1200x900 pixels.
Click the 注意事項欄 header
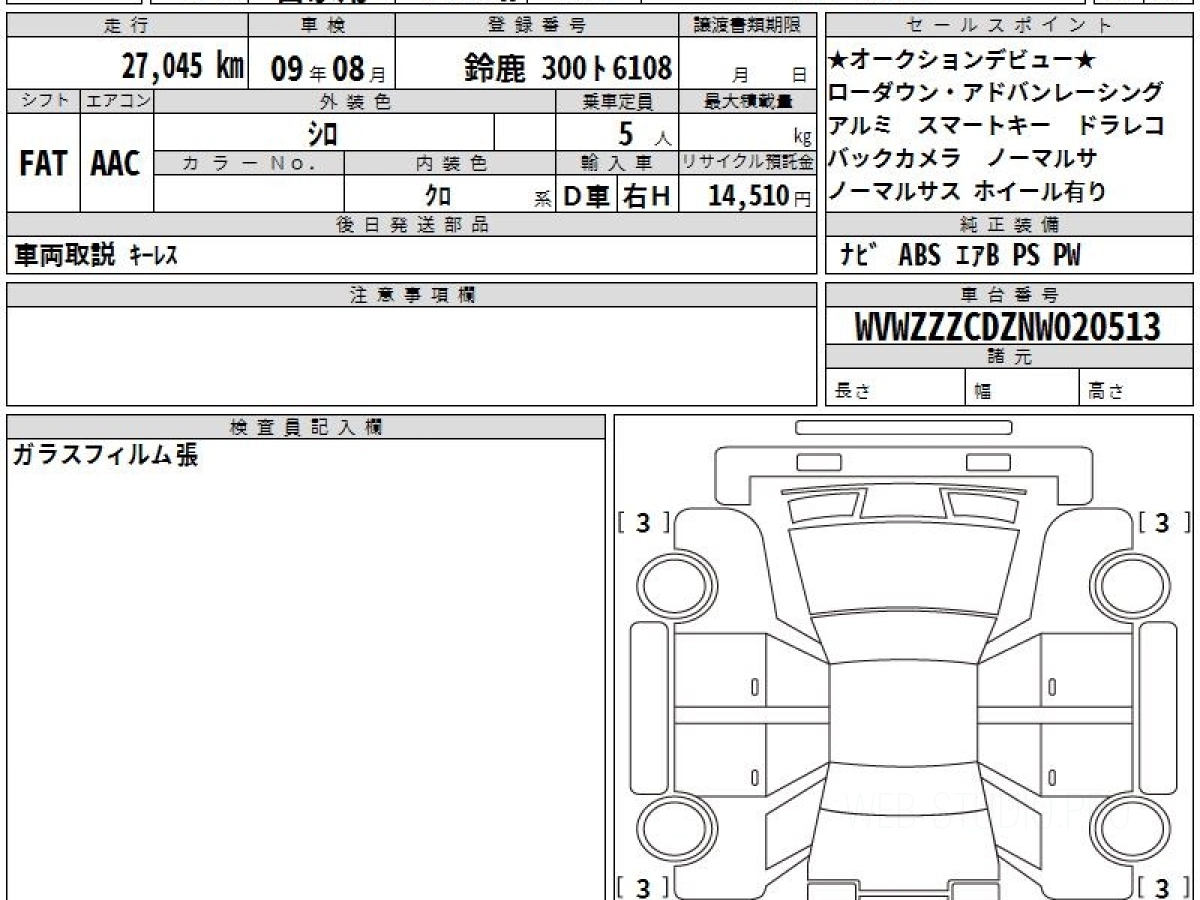[x=412, y=295]
